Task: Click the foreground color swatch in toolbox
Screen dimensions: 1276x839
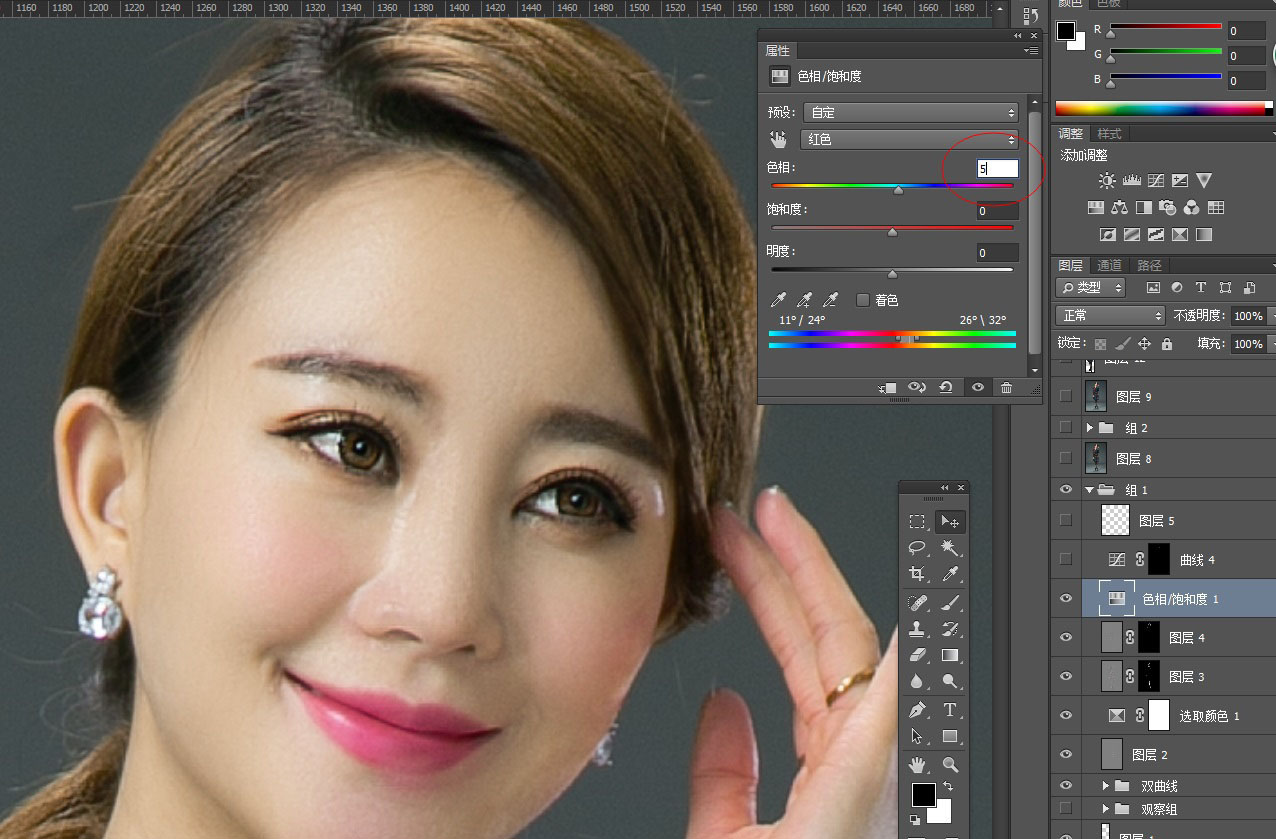Action: [923, 795]
